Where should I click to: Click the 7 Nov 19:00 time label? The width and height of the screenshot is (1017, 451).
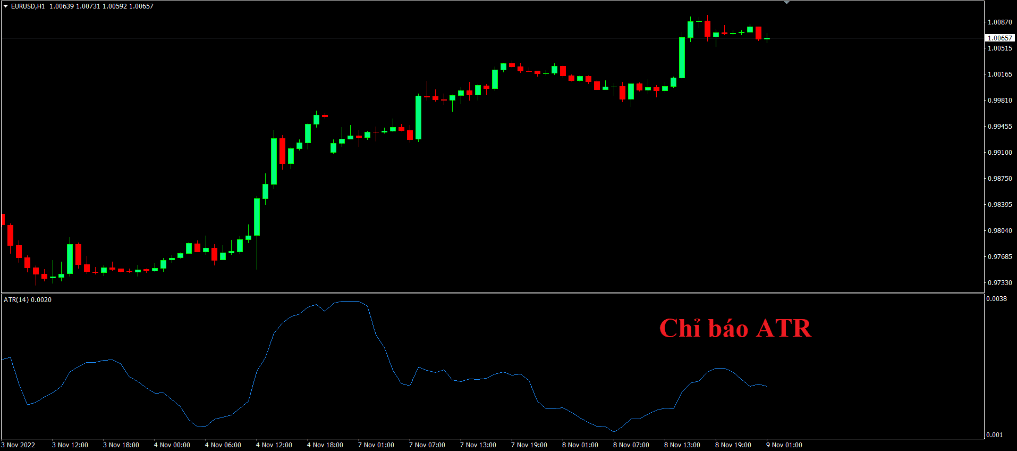click(530, 446)
